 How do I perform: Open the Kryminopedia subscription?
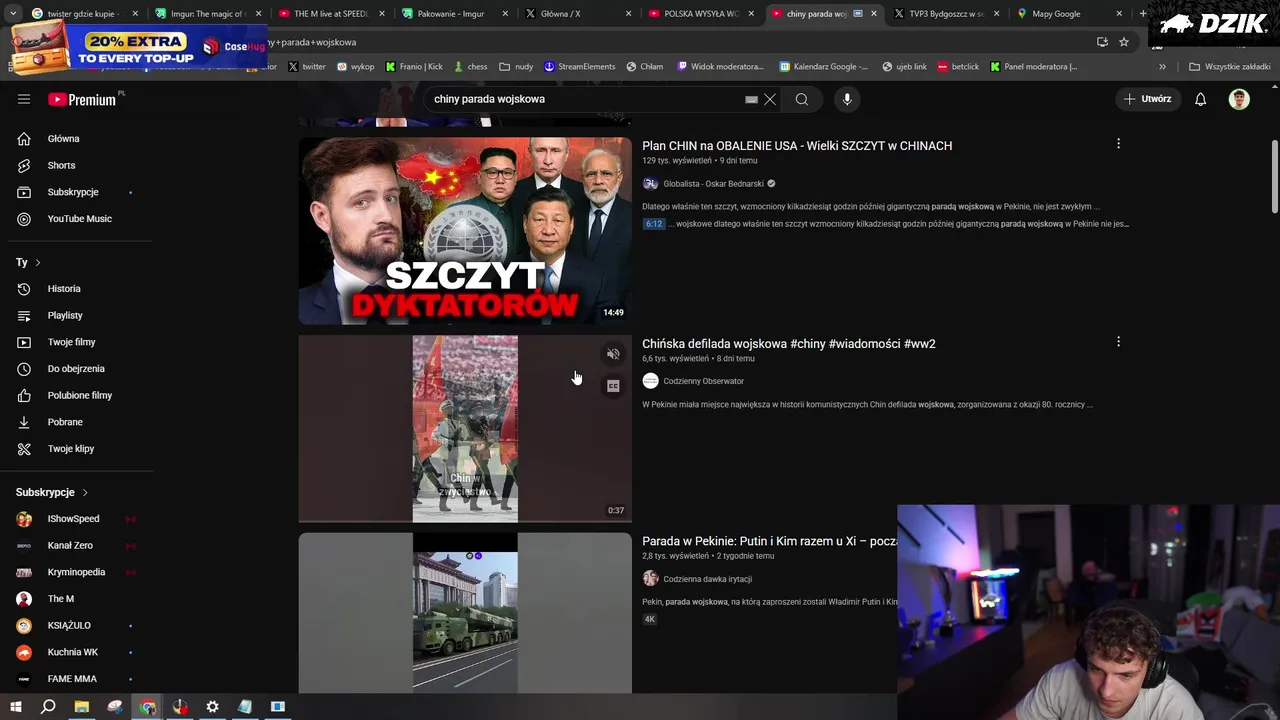(x=76, y=572)
